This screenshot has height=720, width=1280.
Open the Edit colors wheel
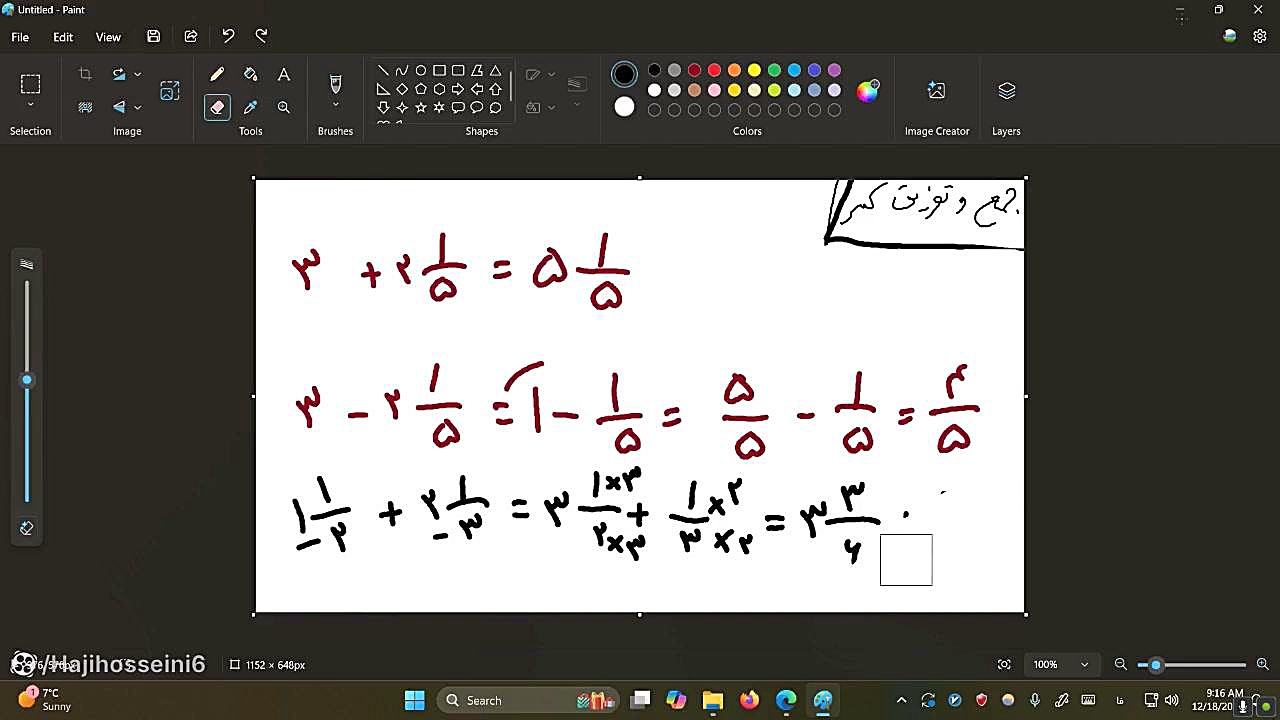tap(868, 91)
